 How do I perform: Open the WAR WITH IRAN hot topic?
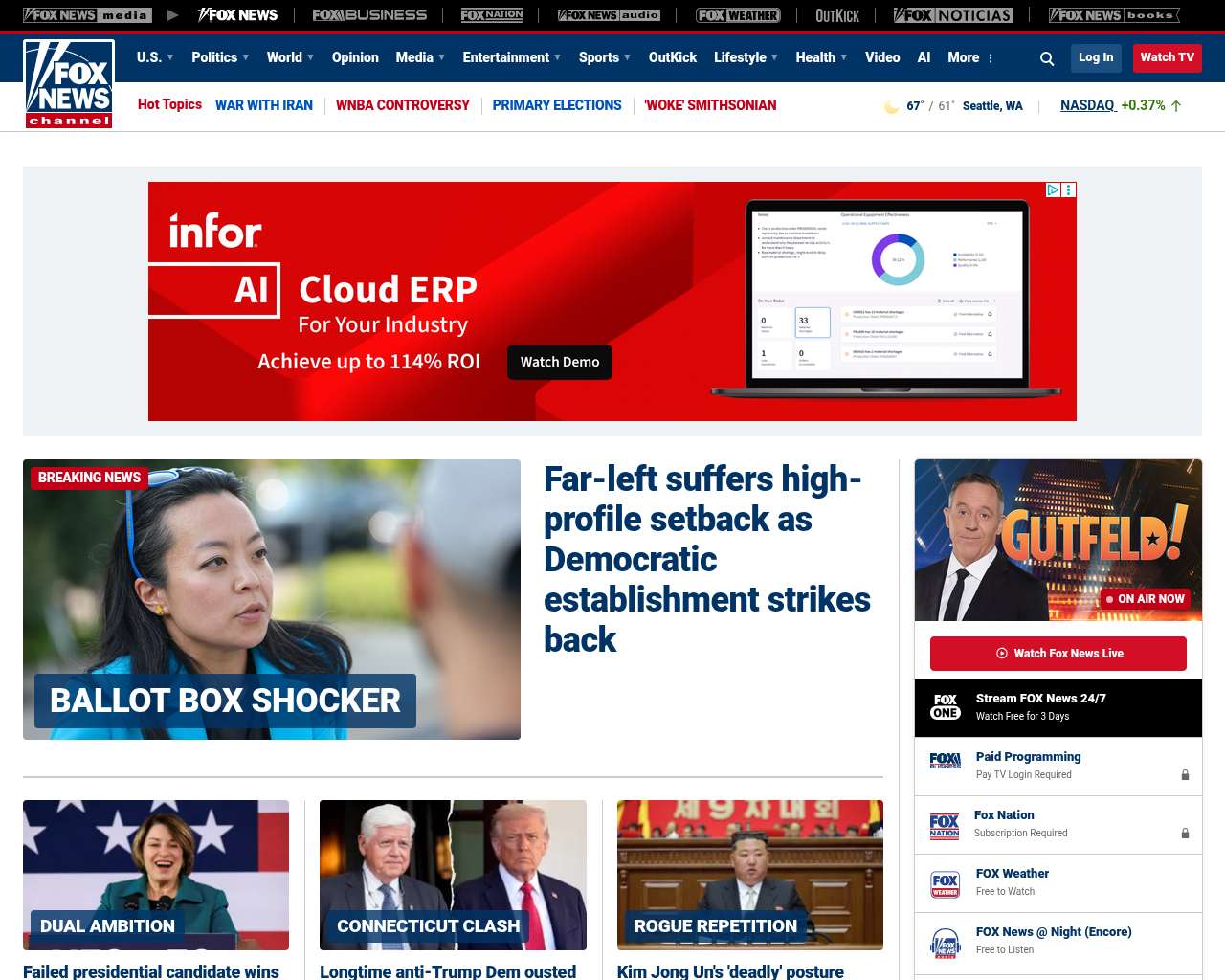pos(264,105)
